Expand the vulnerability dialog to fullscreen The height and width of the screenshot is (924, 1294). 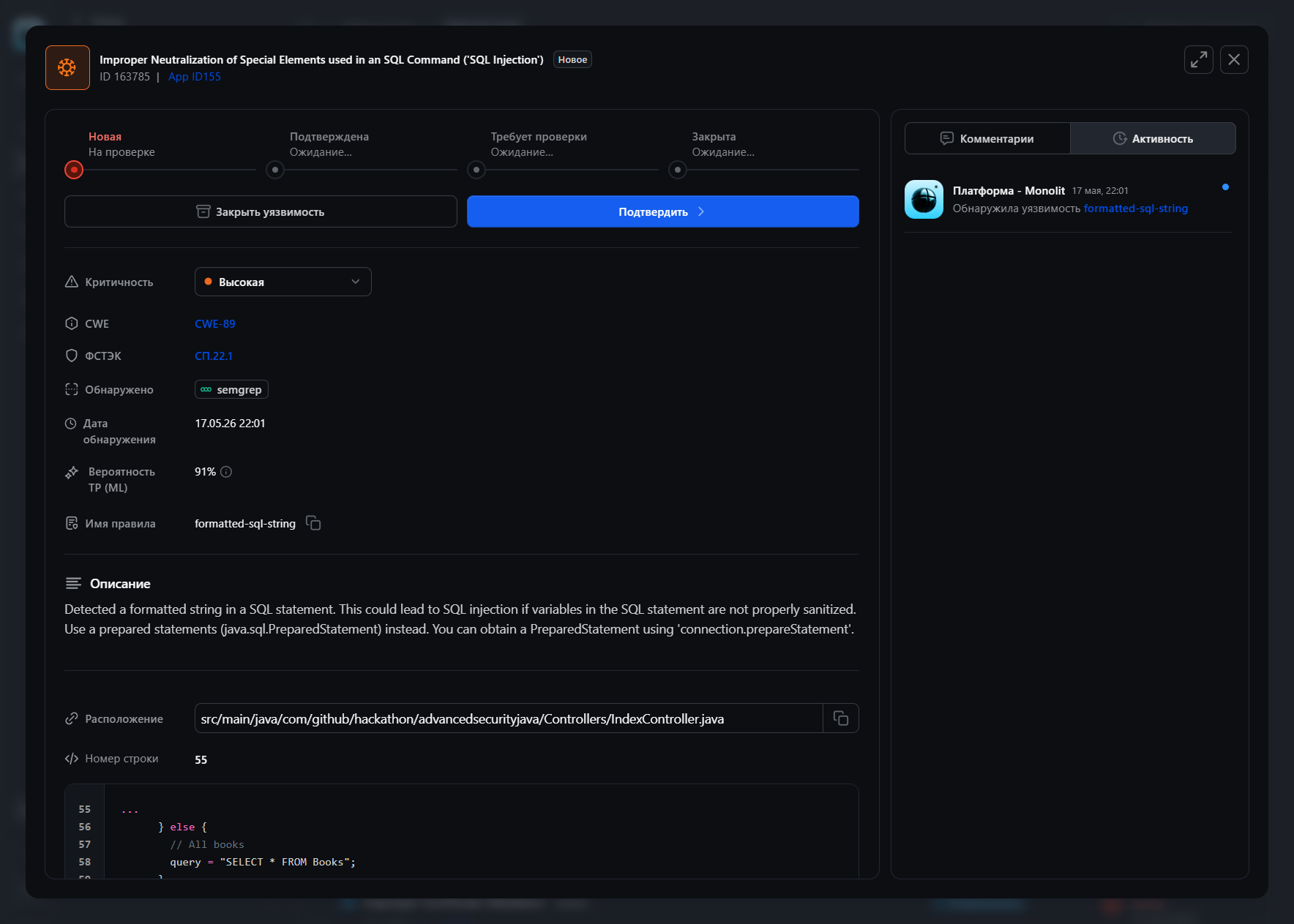tap(1198, 59)
